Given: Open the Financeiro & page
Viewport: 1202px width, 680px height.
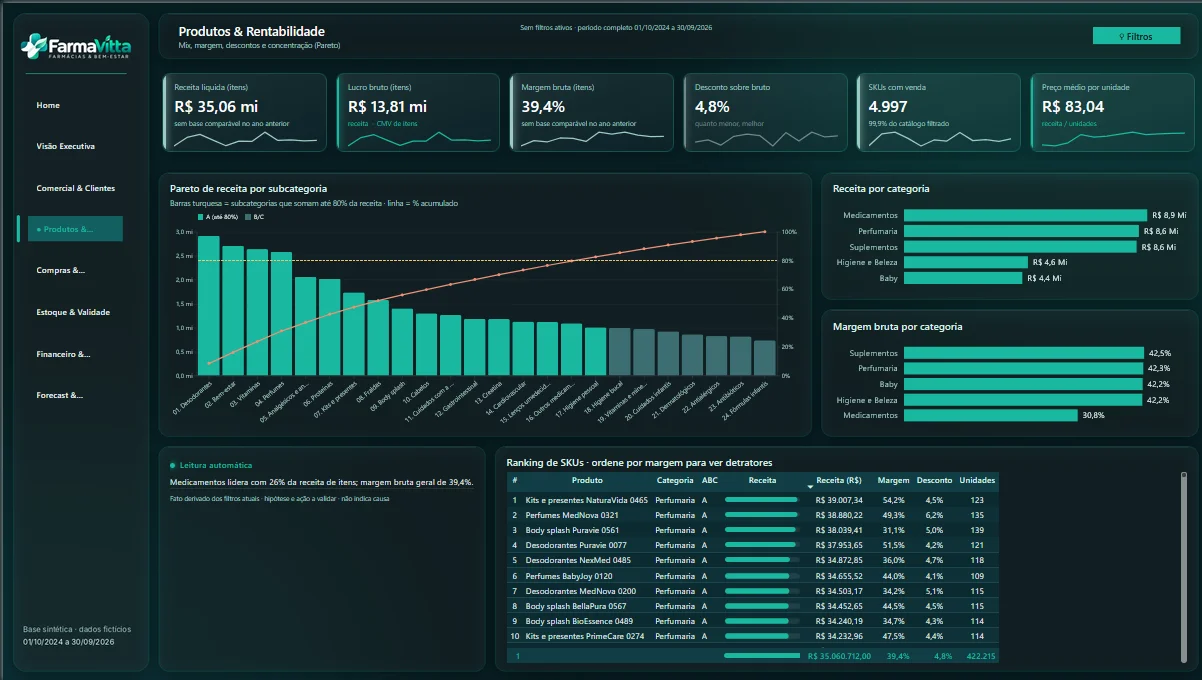Looking at the screenshot, I should coord(63,353).
